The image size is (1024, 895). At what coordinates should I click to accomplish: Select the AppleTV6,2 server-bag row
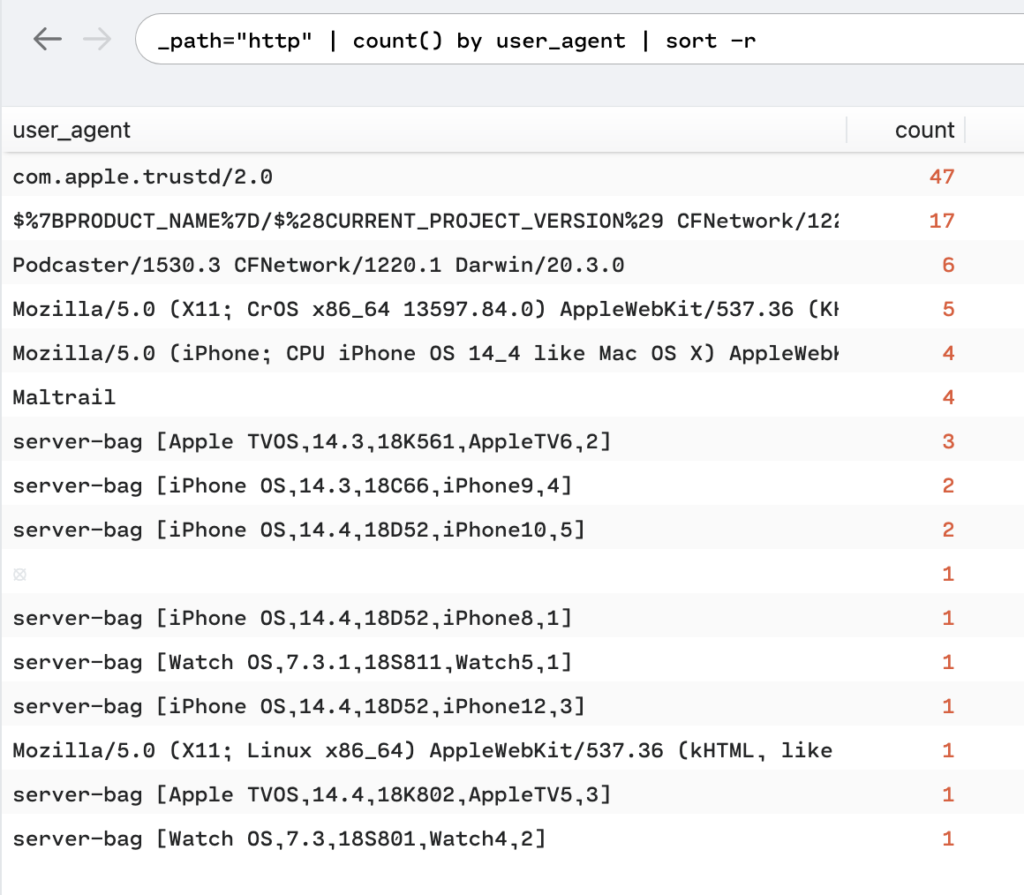[312, 441]
